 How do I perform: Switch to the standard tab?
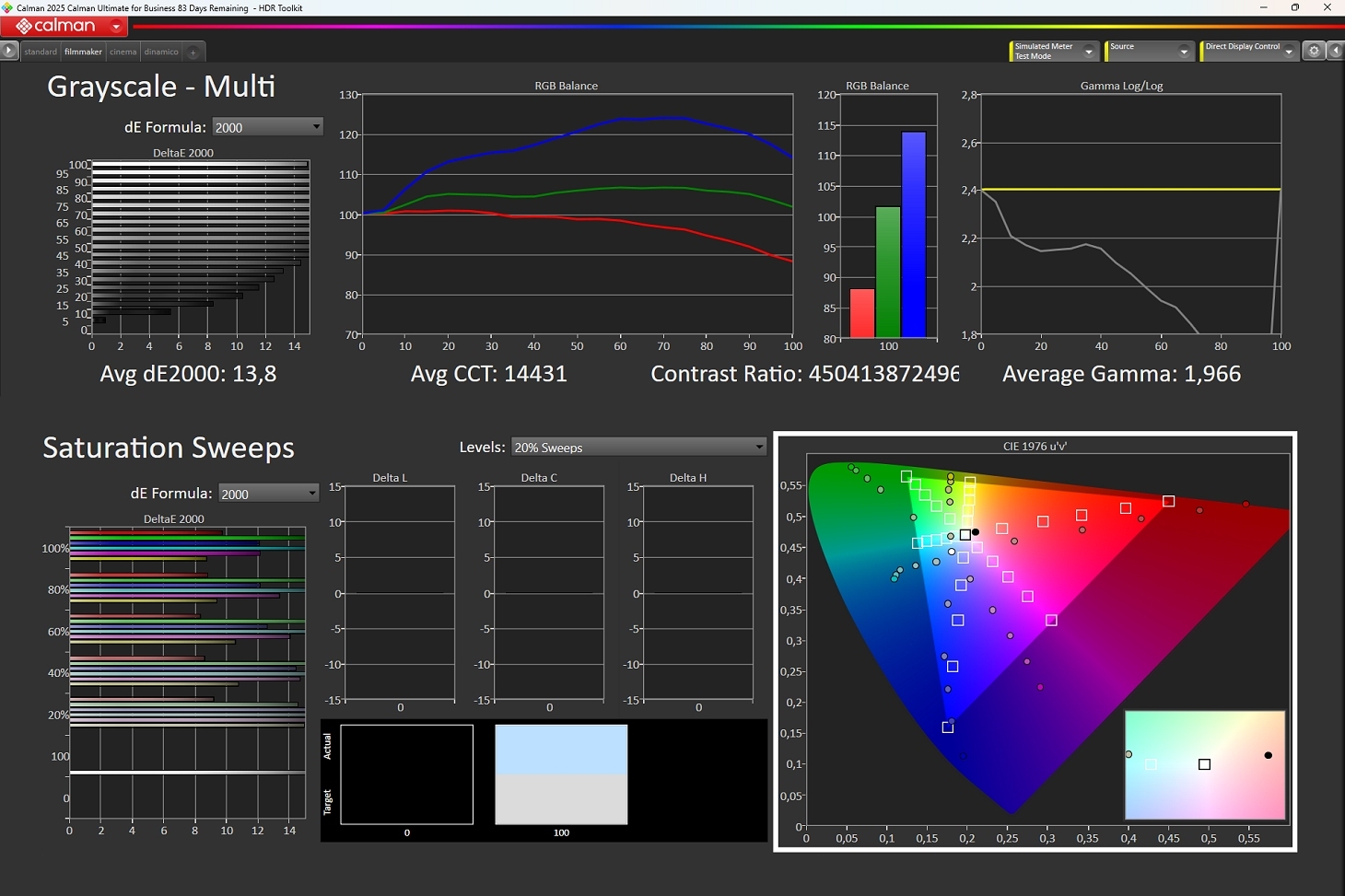pyautogui.click(x=41, y=52)
